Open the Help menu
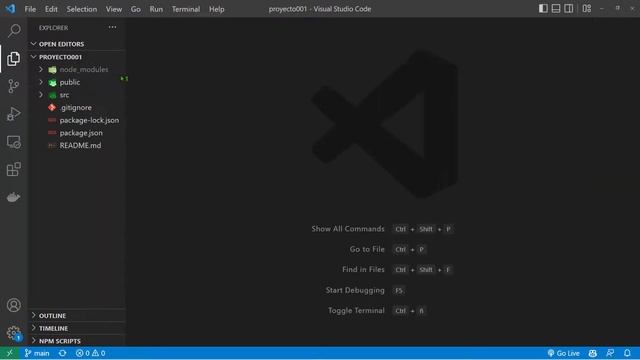Screen dimensions: 640x360 (x=217, y=9)
